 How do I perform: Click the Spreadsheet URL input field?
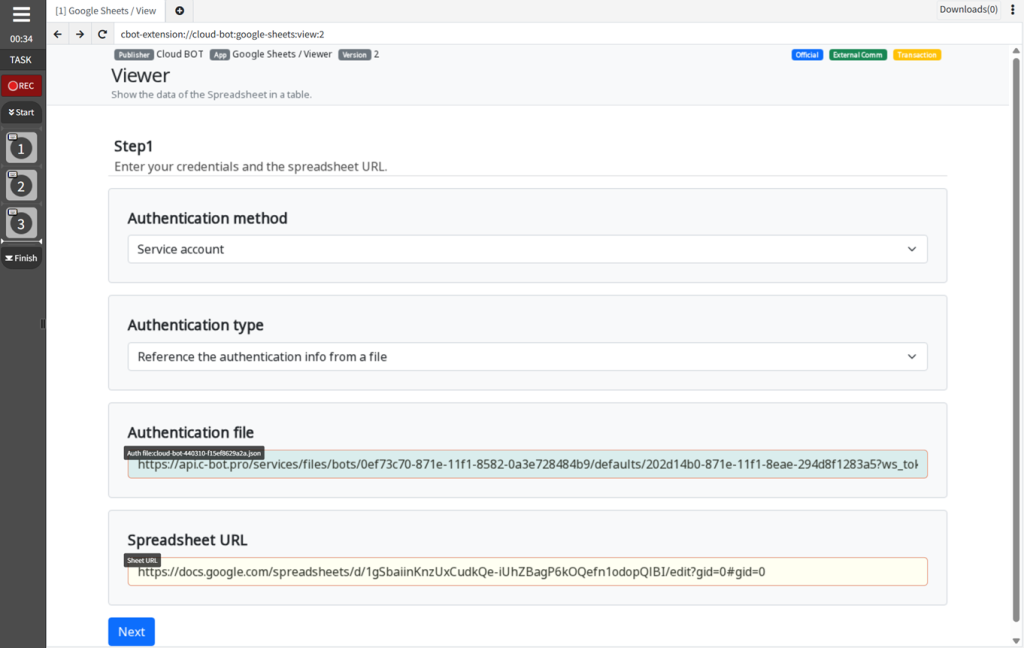[x=528, y=572]
